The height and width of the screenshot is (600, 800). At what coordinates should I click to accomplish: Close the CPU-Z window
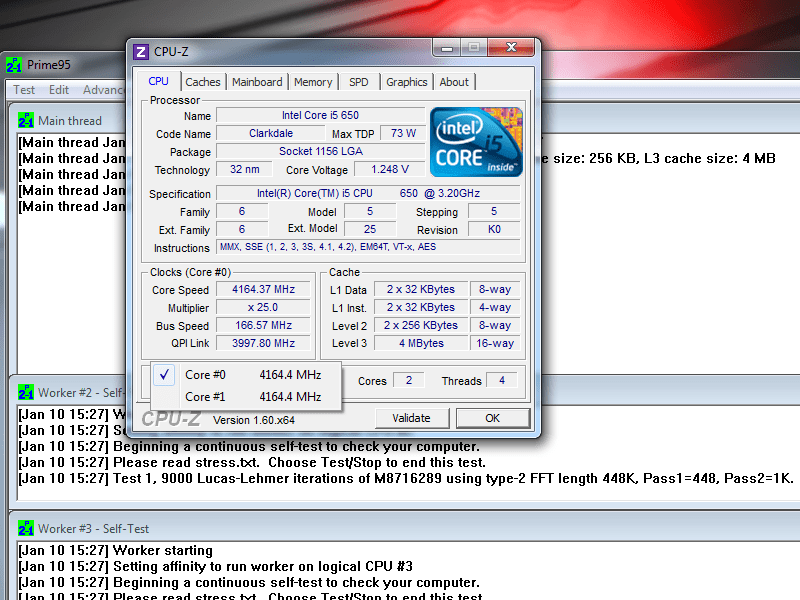click(x=511, y=47)
